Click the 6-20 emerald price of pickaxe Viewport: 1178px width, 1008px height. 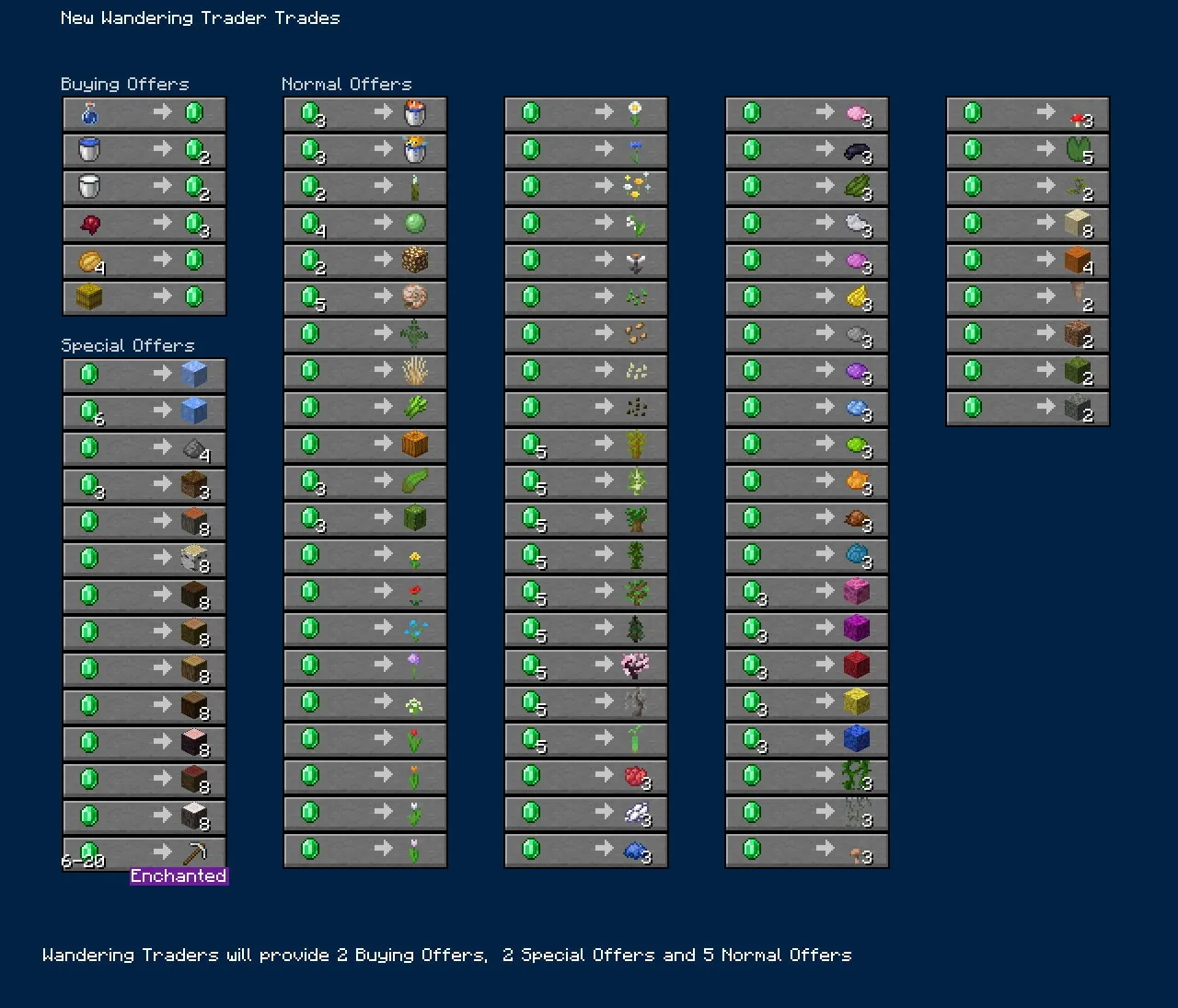point(83,862)
